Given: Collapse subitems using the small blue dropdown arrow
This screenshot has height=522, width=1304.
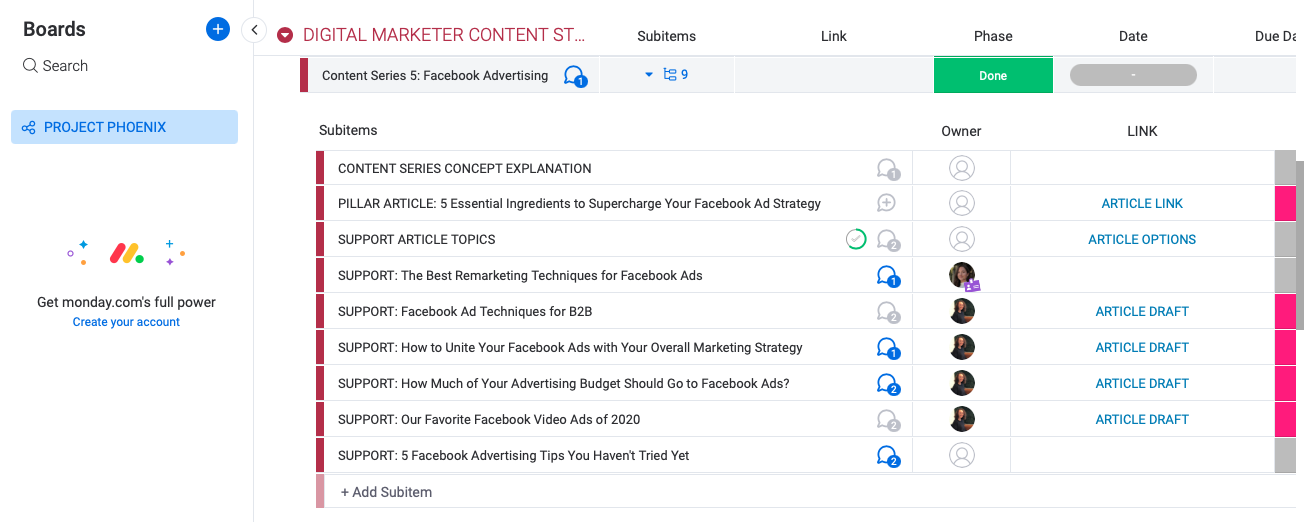Looking at the screenshot, I should (648, 75).
